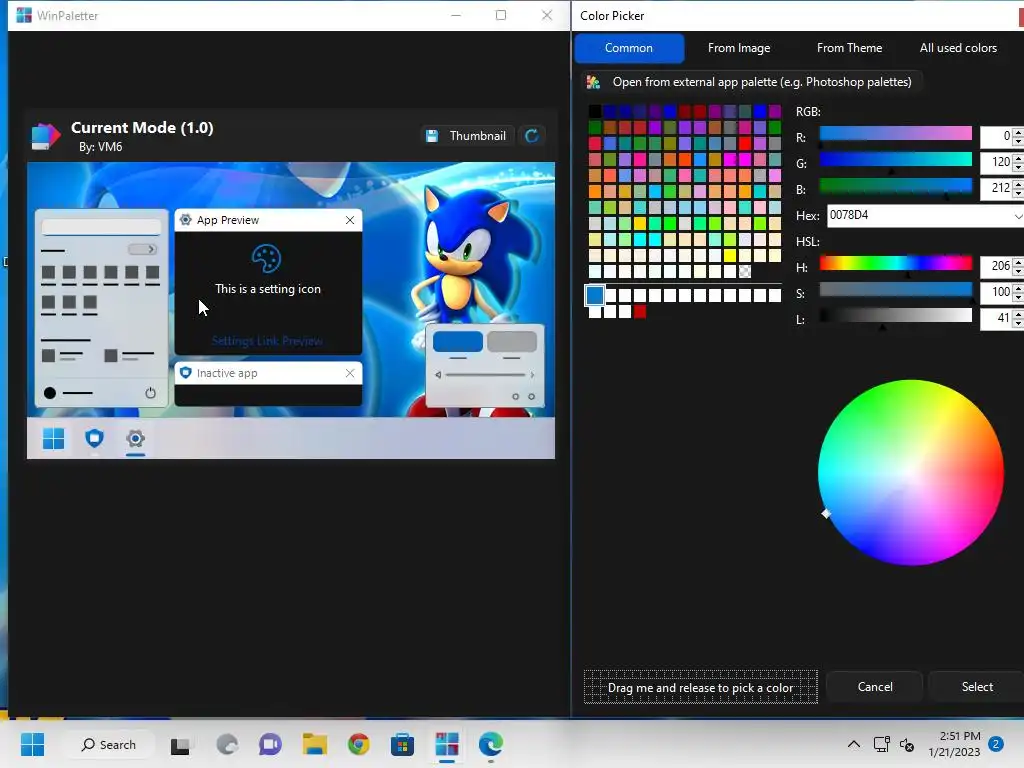Click the preview taskbar shield icon
The image size is (1024, 768).
click(x=95, y=438)
